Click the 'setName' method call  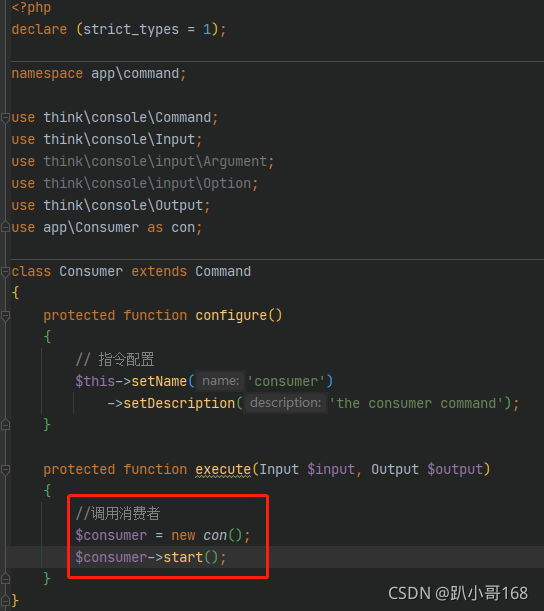(159, 381)
